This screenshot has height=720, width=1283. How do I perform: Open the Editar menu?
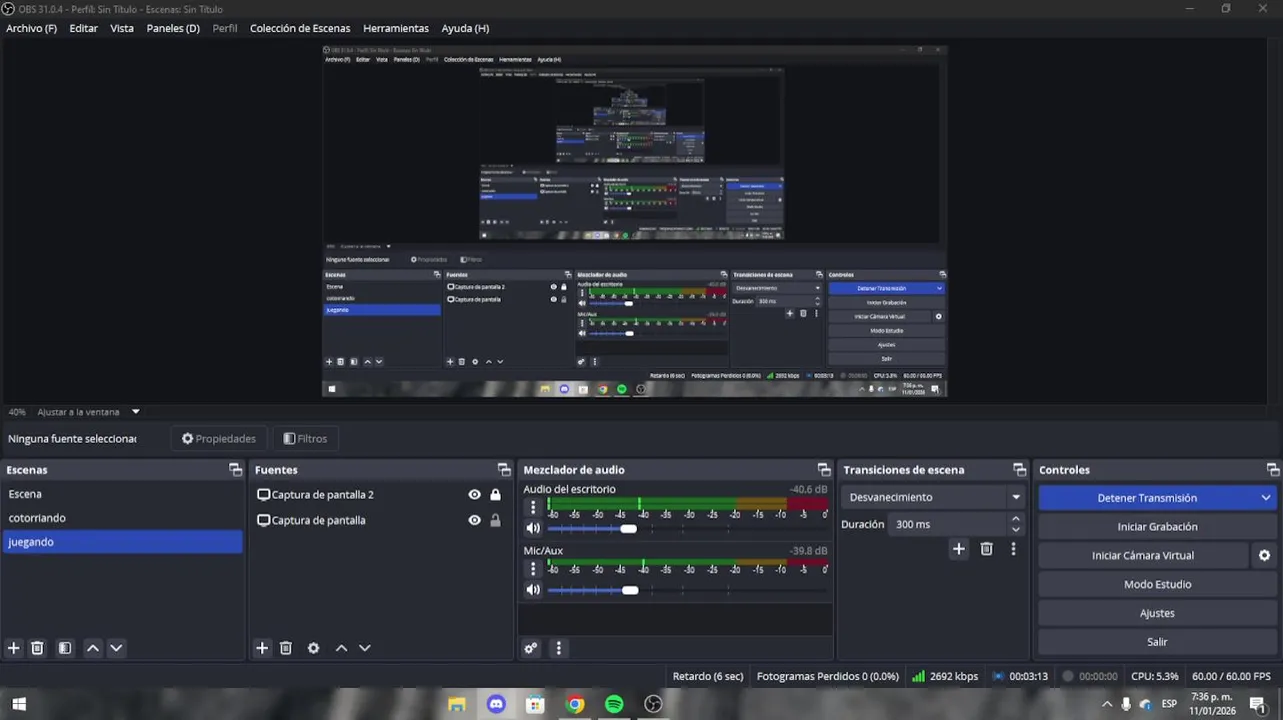[83, 28]
